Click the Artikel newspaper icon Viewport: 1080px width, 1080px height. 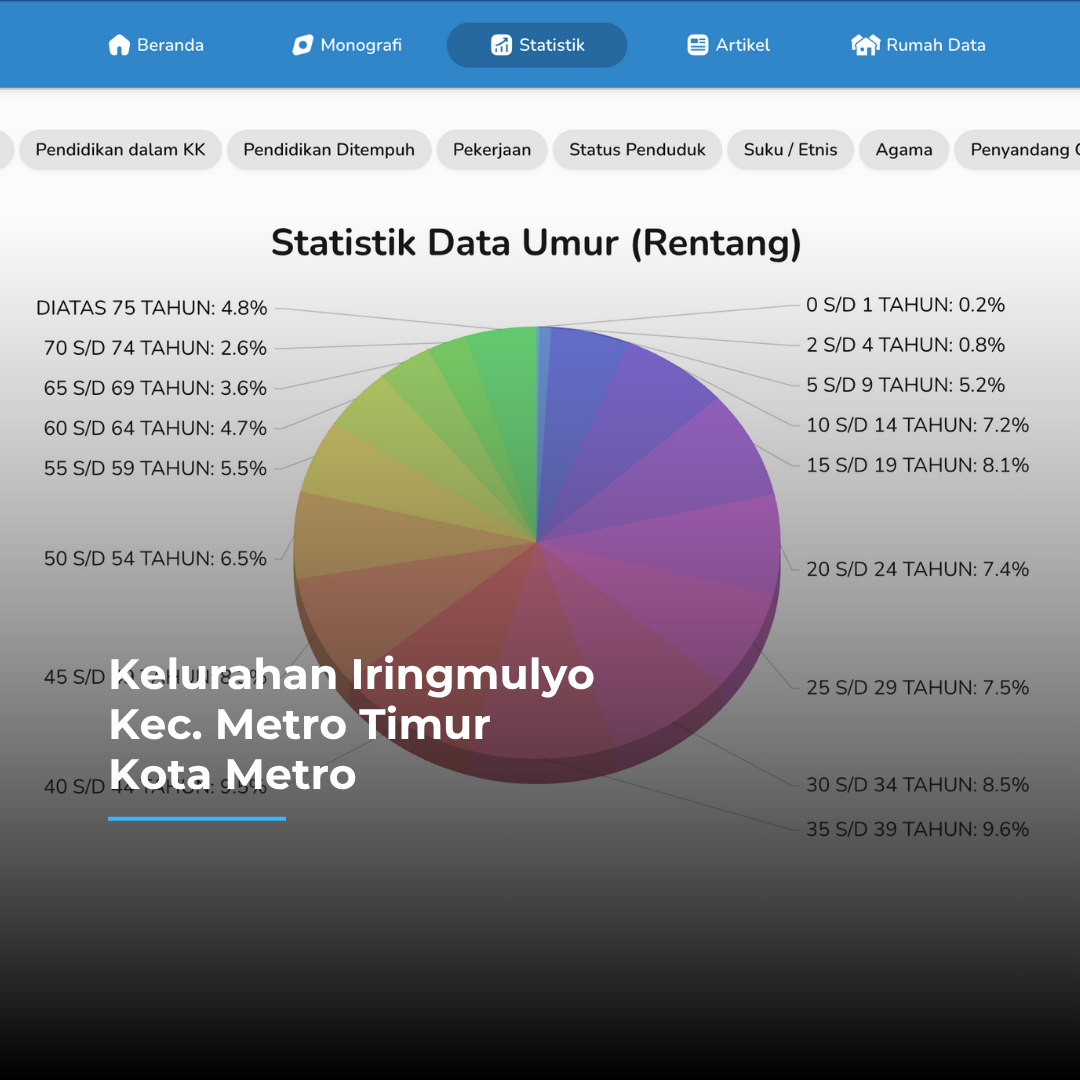[x=698, y=45]
